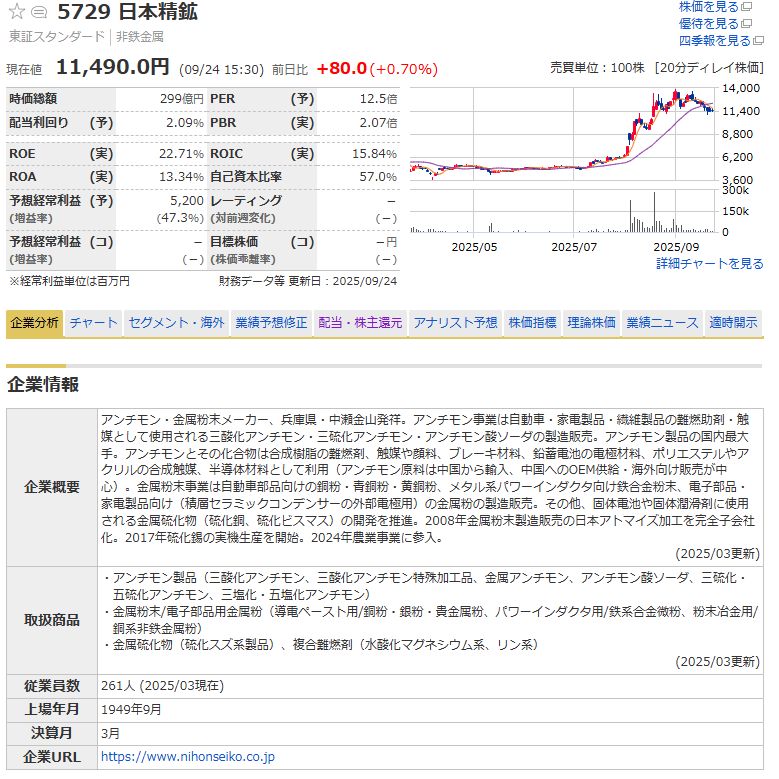This screenshot has width=779, height=779.
Task: Visit the nihonseiko.co.jp company URL
Action: click(x=188, y=757)
